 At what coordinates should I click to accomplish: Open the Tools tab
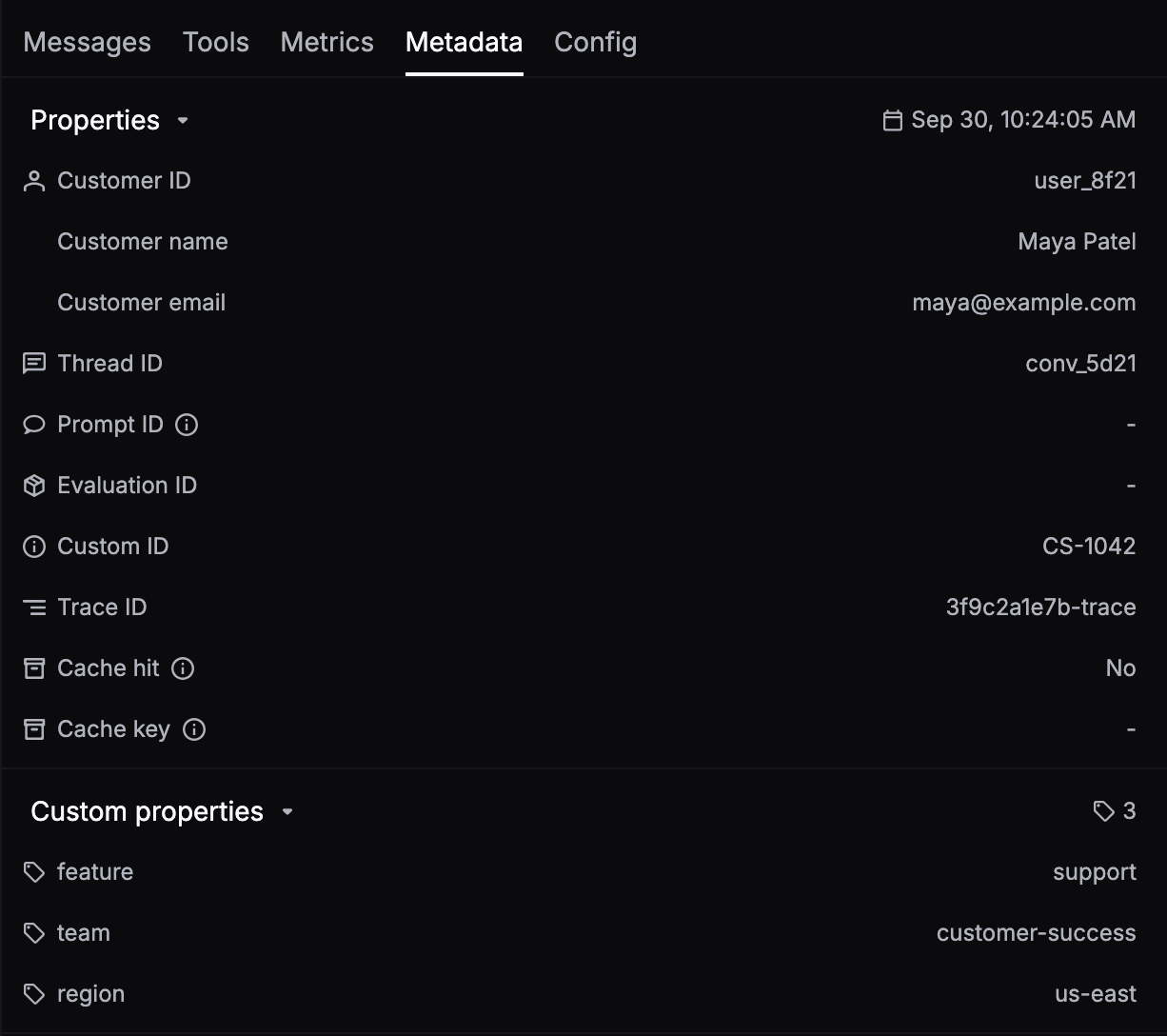coord(216,42)
